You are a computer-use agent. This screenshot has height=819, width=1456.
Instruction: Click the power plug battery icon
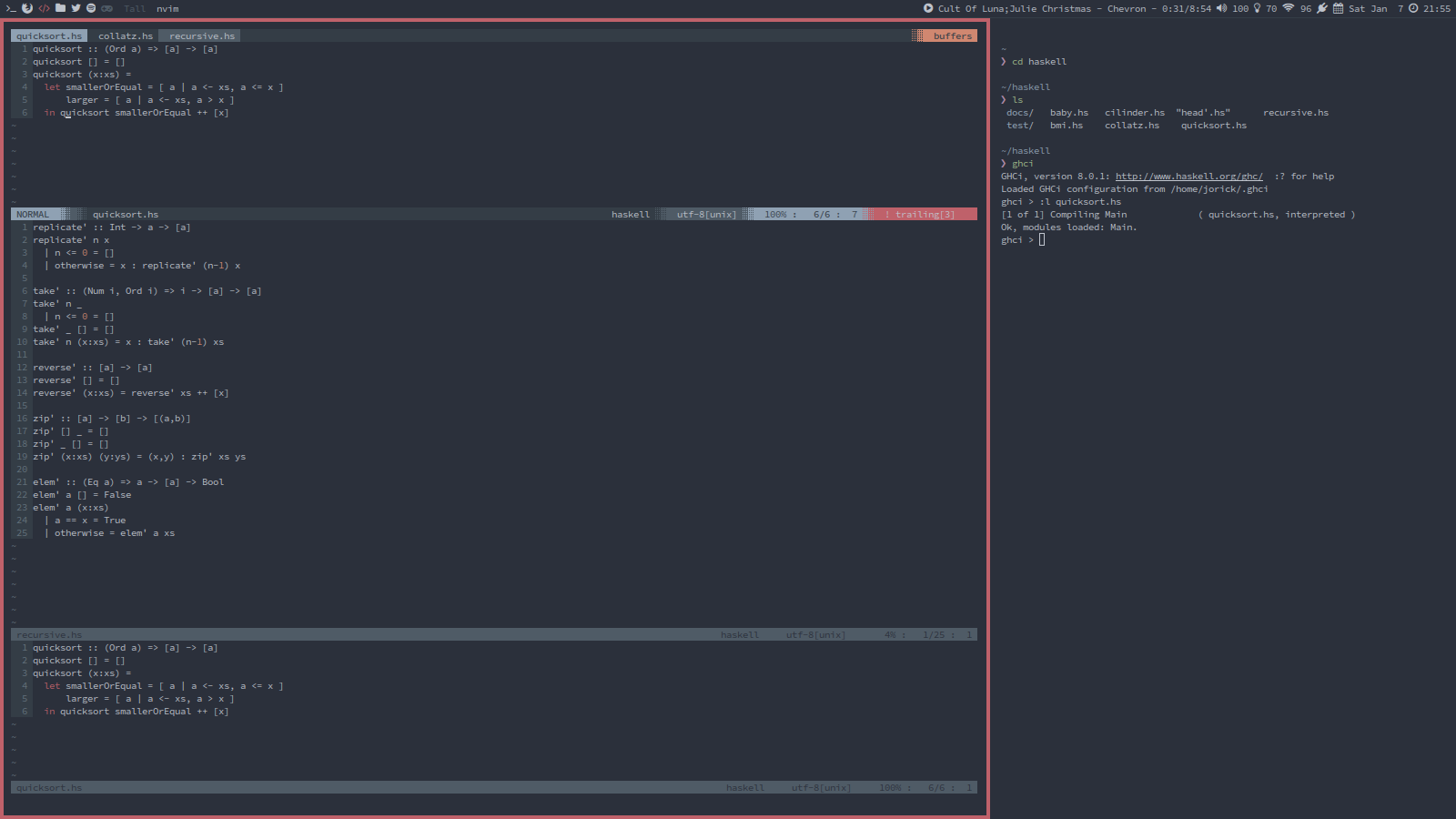pyautogui.click(x=1322, y=8)
